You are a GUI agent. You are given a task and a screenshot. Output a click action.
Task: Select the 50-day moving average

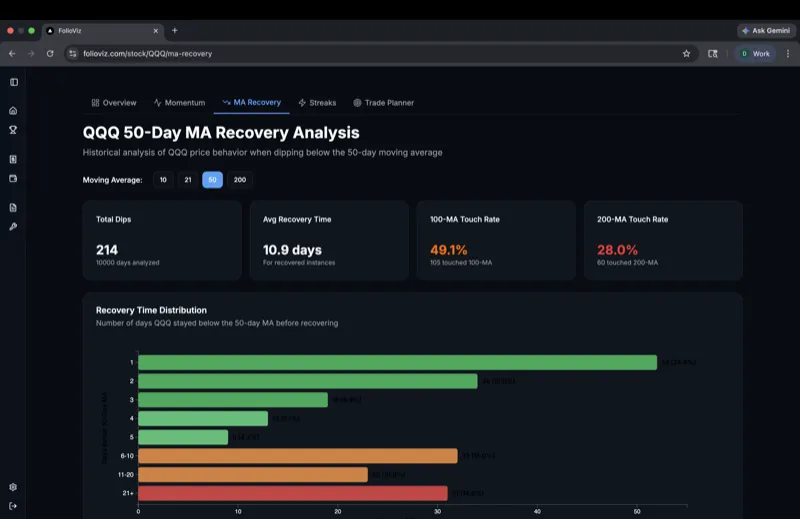click(212, 180)
